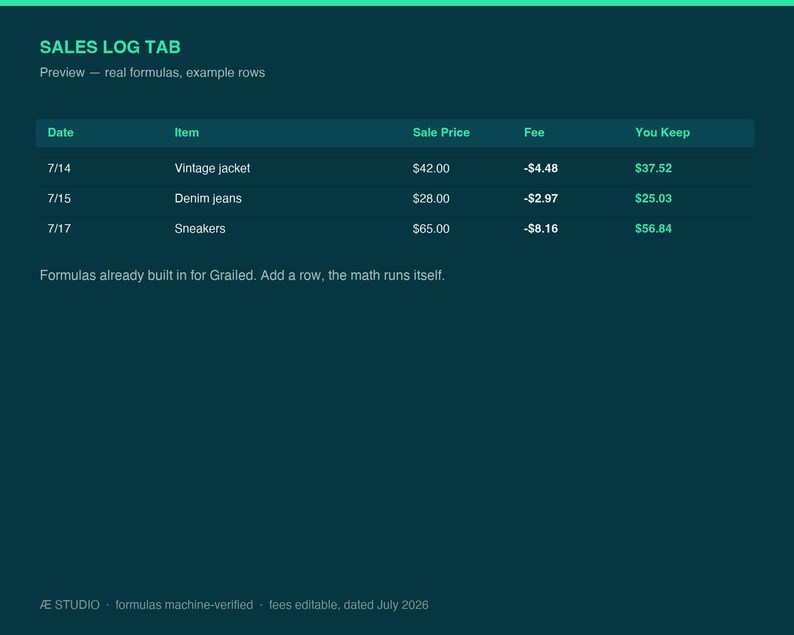
Task: Click the Æ STUDIO footer label
Action: click(x=70, y=605)
